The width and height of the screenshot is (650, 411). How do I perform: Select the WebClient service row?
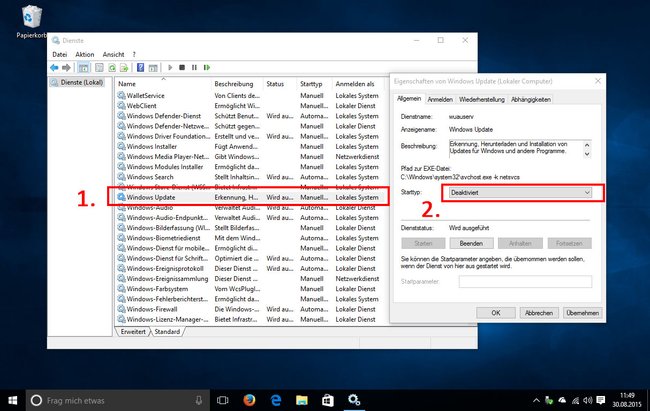248,106
